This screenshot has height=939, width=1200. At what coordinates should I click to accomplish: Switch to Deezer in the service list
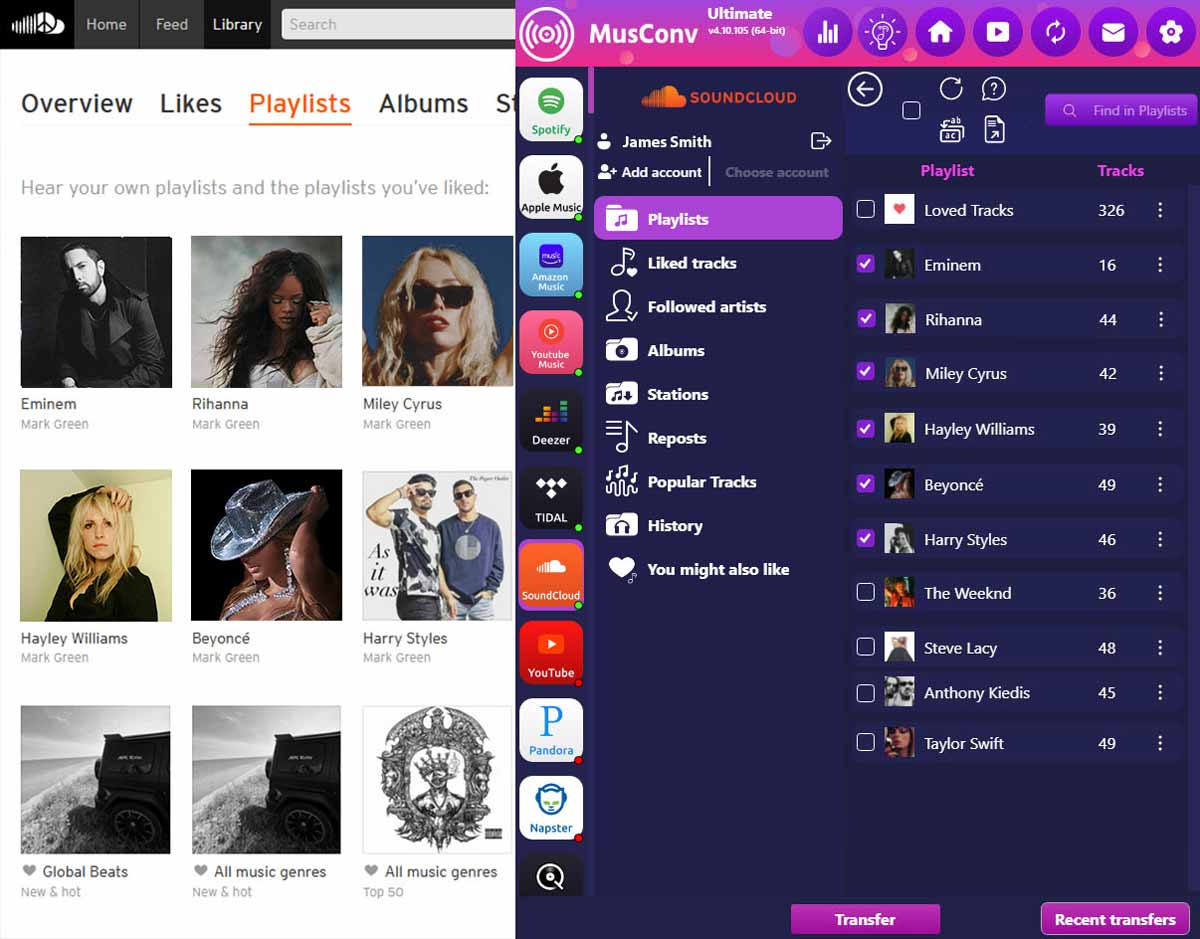click(x=551, y=420)
